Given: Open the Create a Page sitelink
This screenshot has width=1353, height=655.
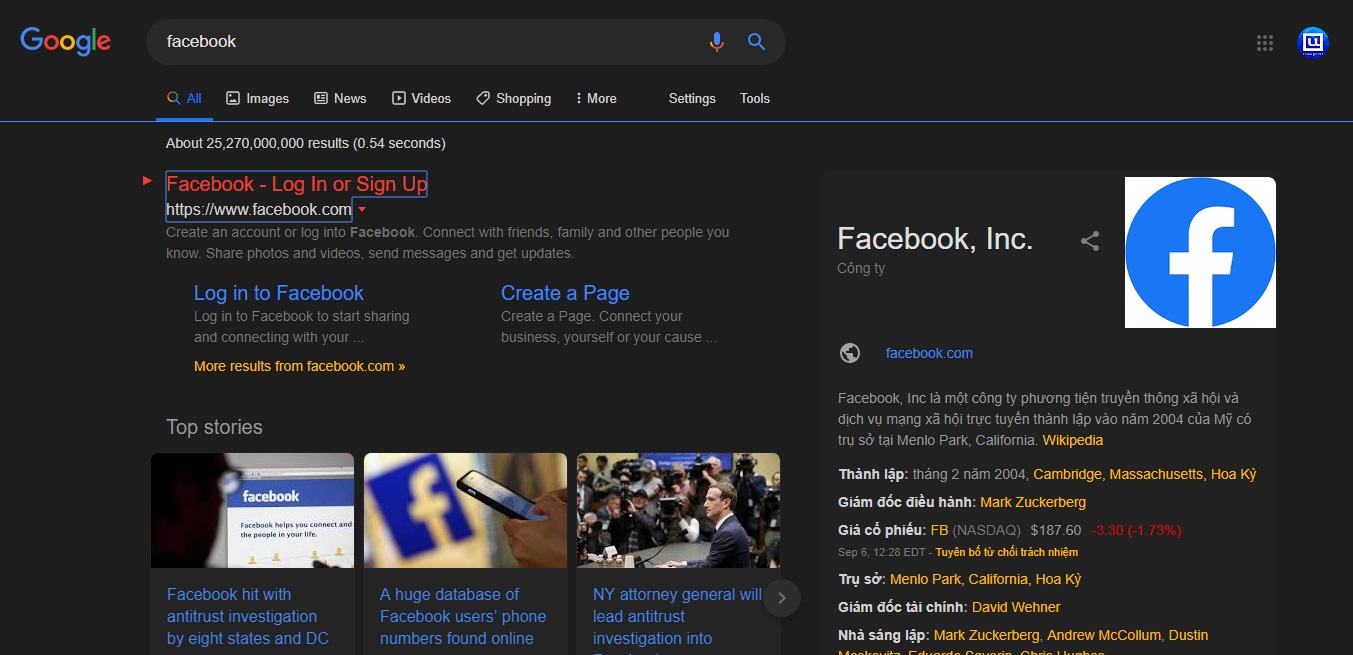Looking at the screenshot, I should click(565, 293).
